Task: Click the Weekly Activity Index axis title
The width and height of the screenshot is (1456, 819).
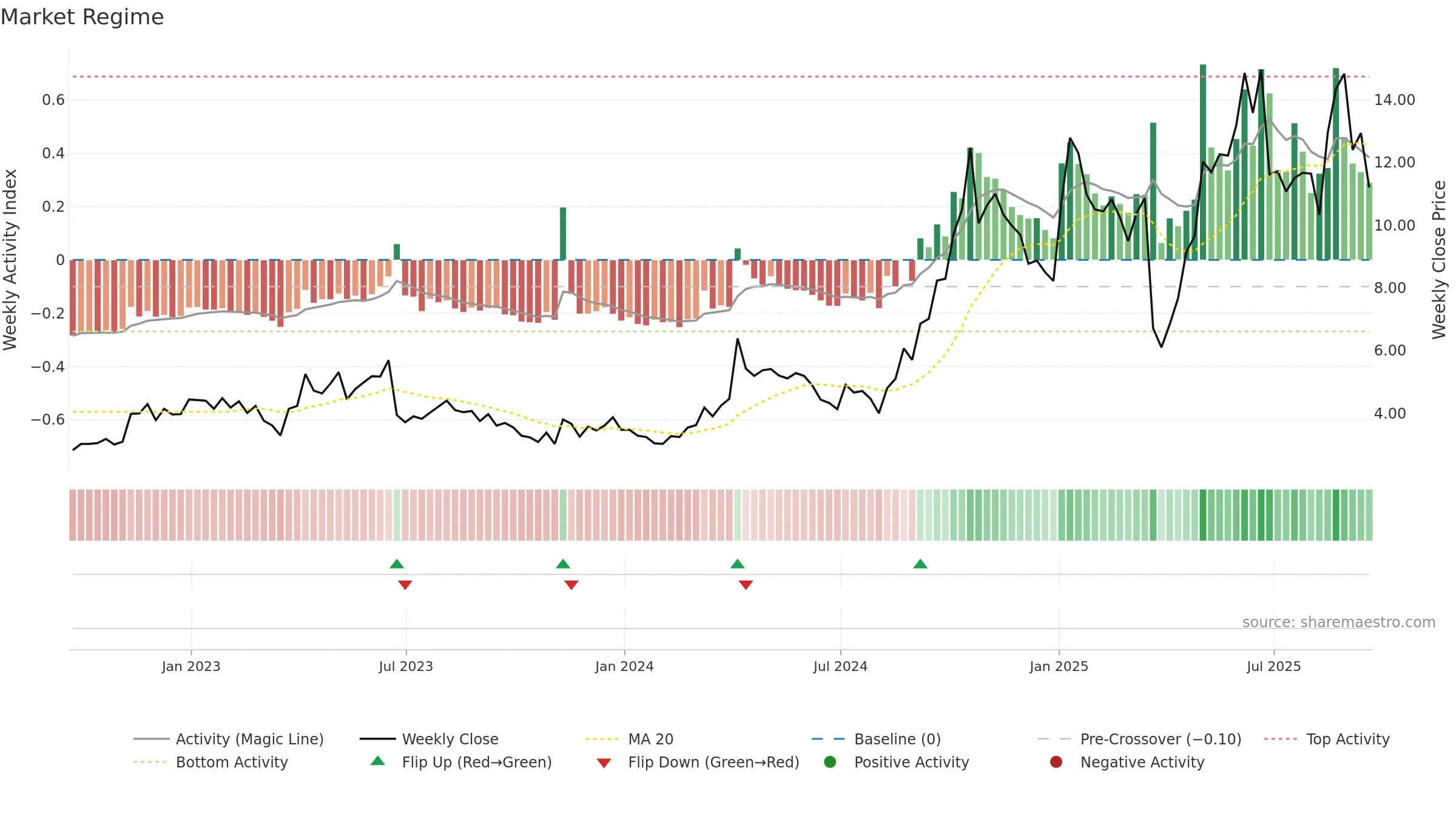Action: 10,260
